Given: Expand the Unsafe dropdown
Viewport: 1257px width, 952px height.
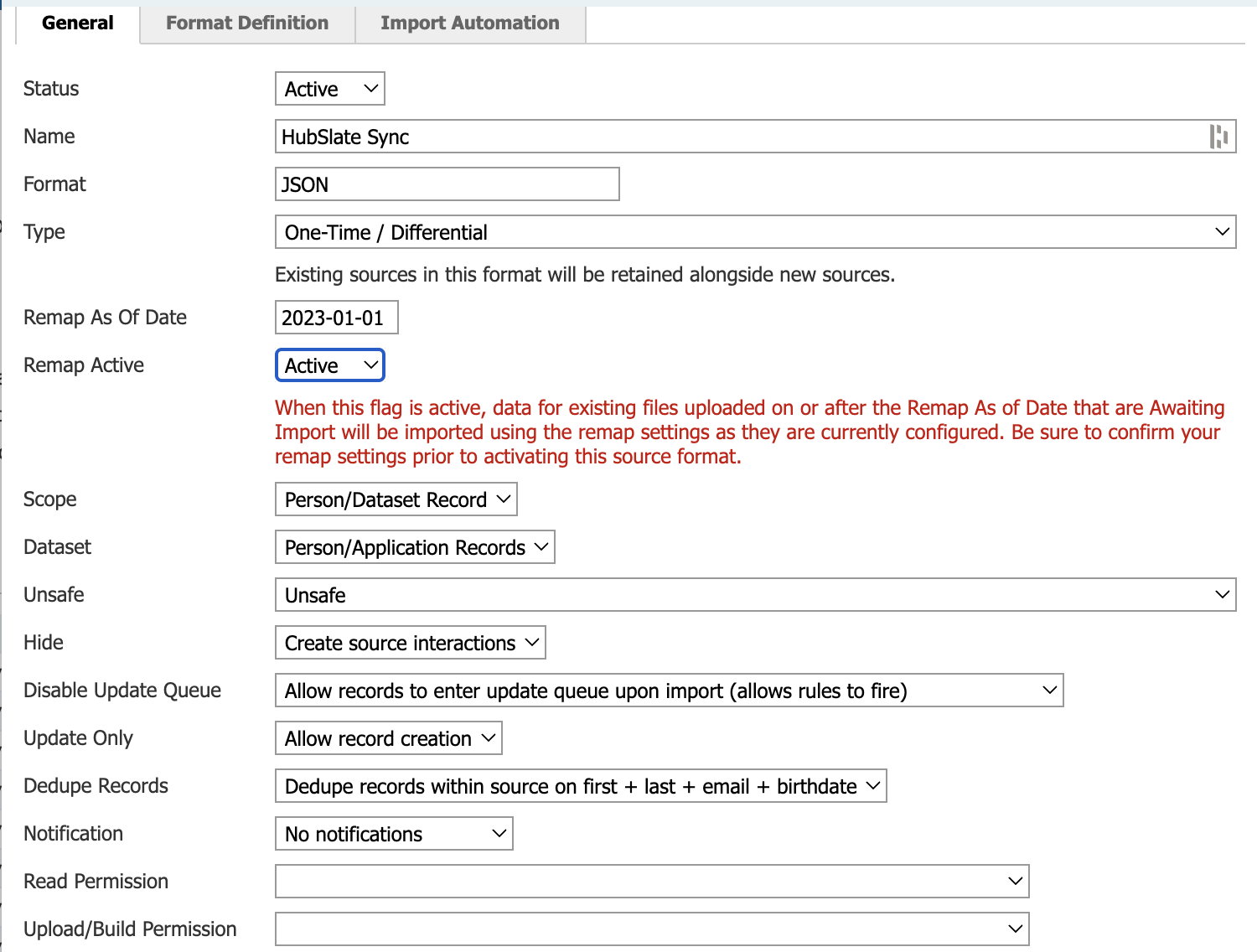Looking at the screenshot, I should (756, 595).
